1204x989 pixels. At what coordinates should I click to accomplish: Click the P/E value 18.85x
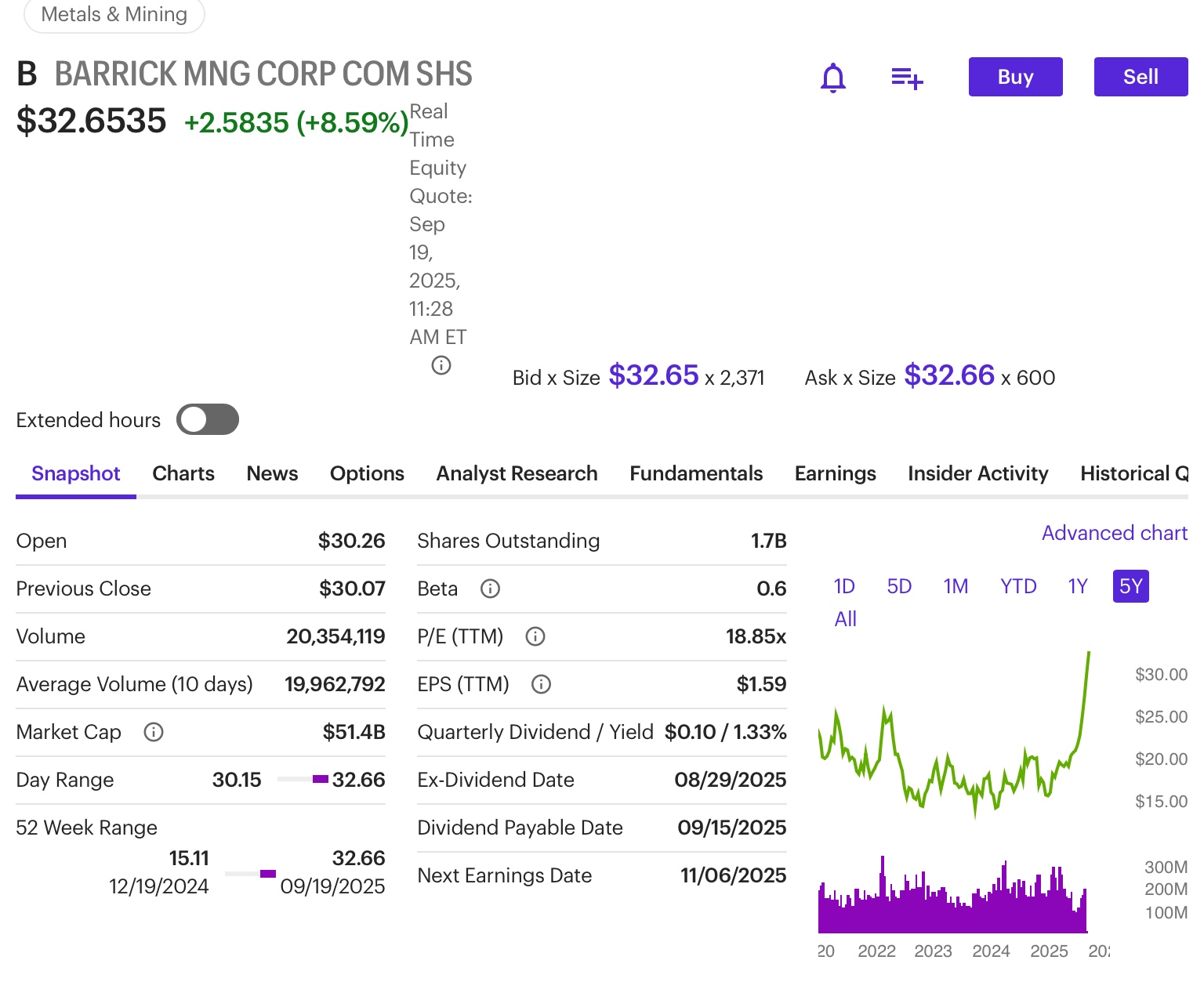[756, 636]
